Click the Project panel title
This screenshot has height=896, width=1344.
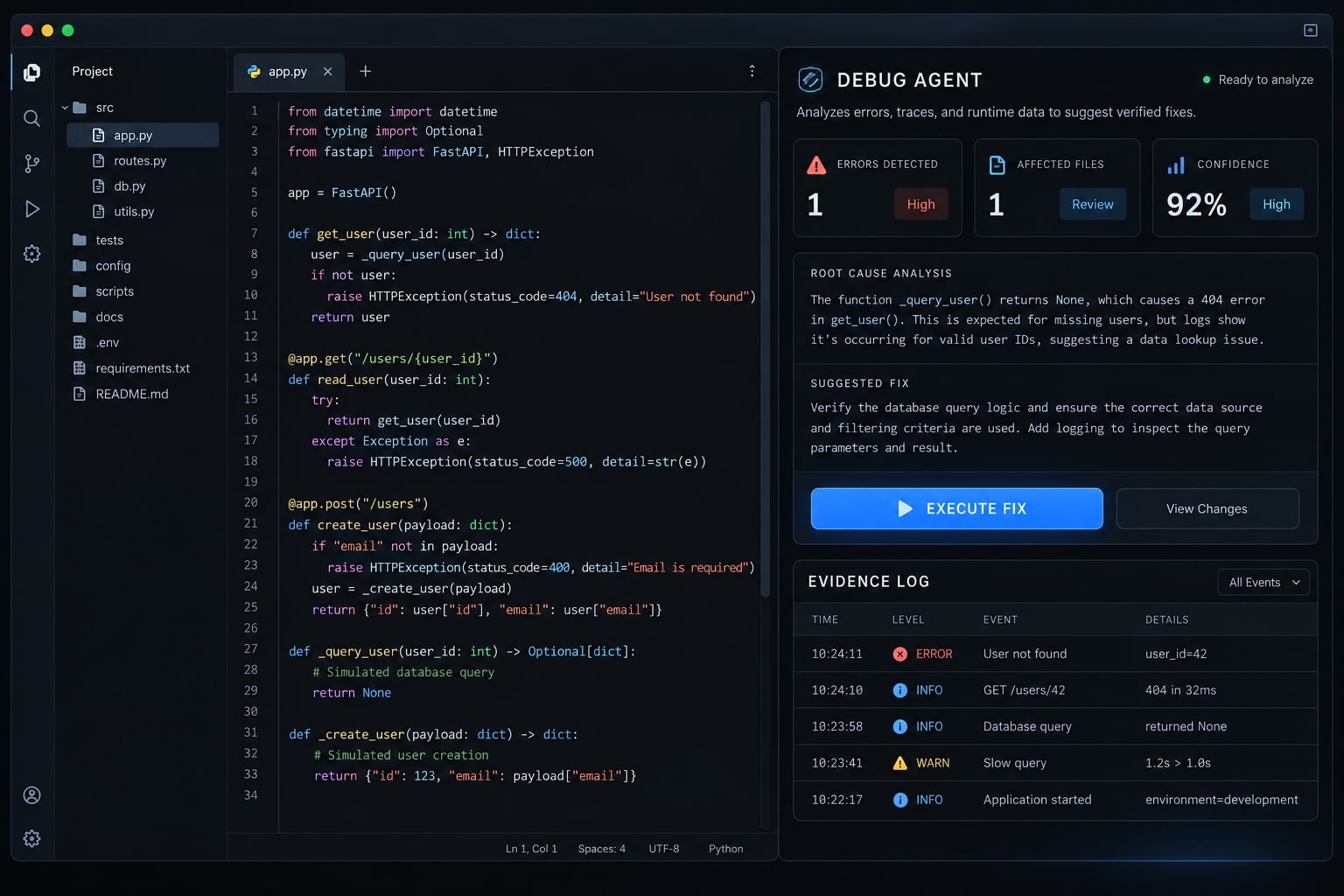point(93,71)
